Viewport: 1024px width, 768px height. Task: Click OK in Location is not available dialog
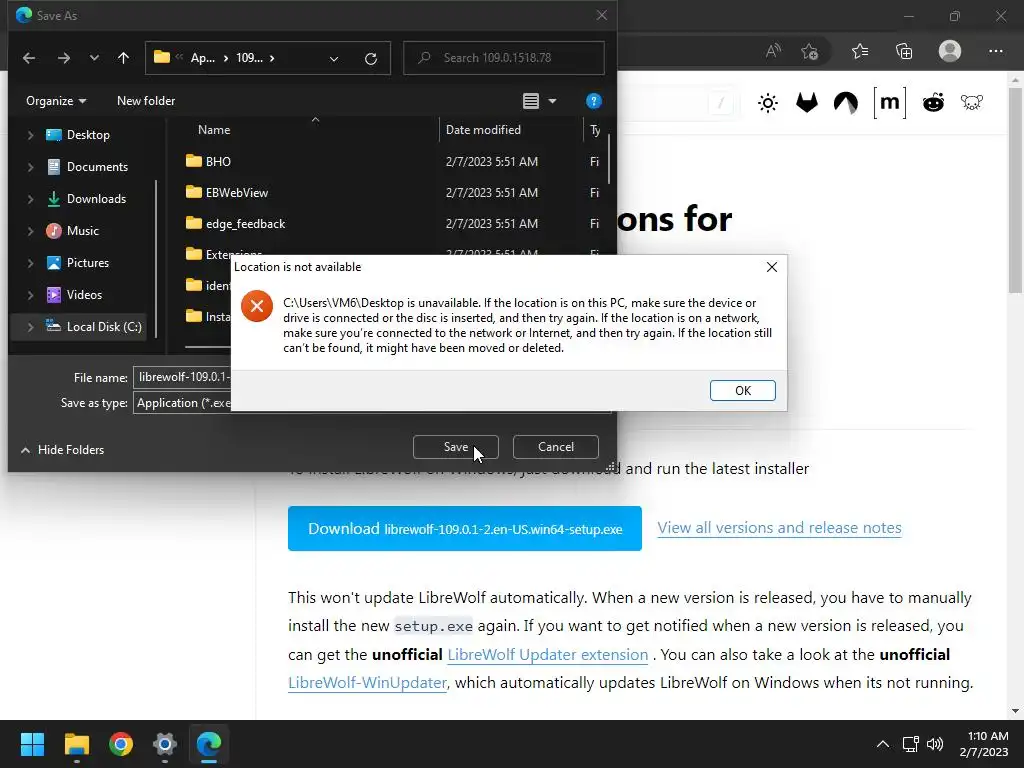pos(743,391)
